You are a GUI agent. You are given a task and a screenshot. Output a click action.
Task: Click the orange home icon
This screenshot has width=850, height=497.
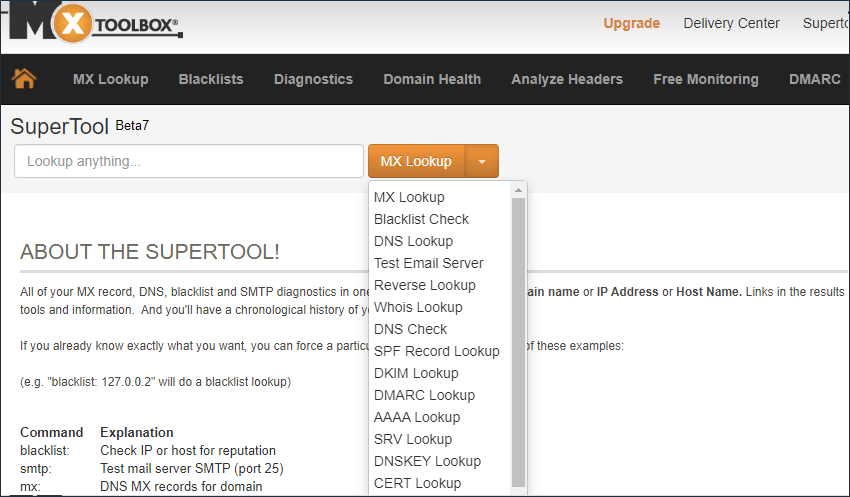click(x=24, y=79)
